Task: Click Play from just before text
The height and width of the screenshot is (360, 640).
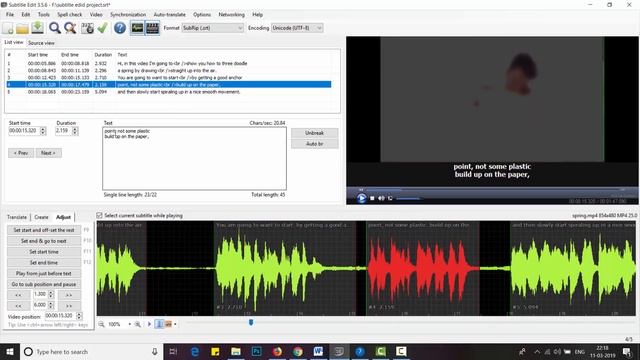Action: 44,273
